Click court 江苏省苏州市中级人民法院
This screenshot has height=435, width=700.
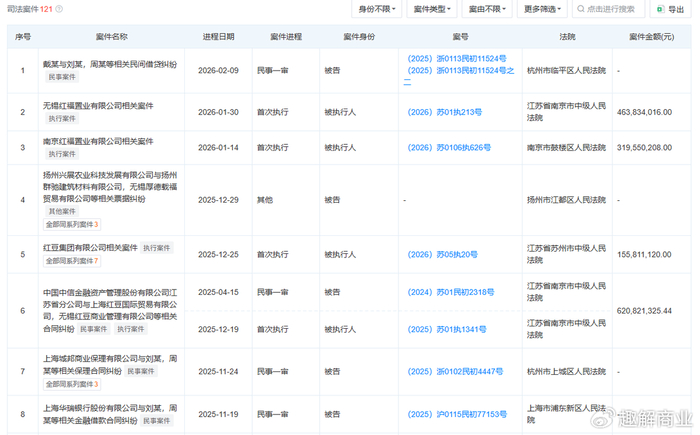tap(567, 254)
